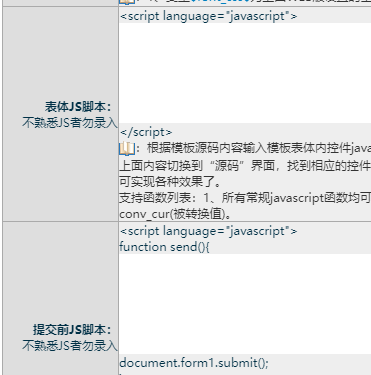Image resolution: width=371 pixels, height=375 pixels.
Task: Click the first <script language="javascript"> line
Action: pyautogui.click(x=208, y=16)
